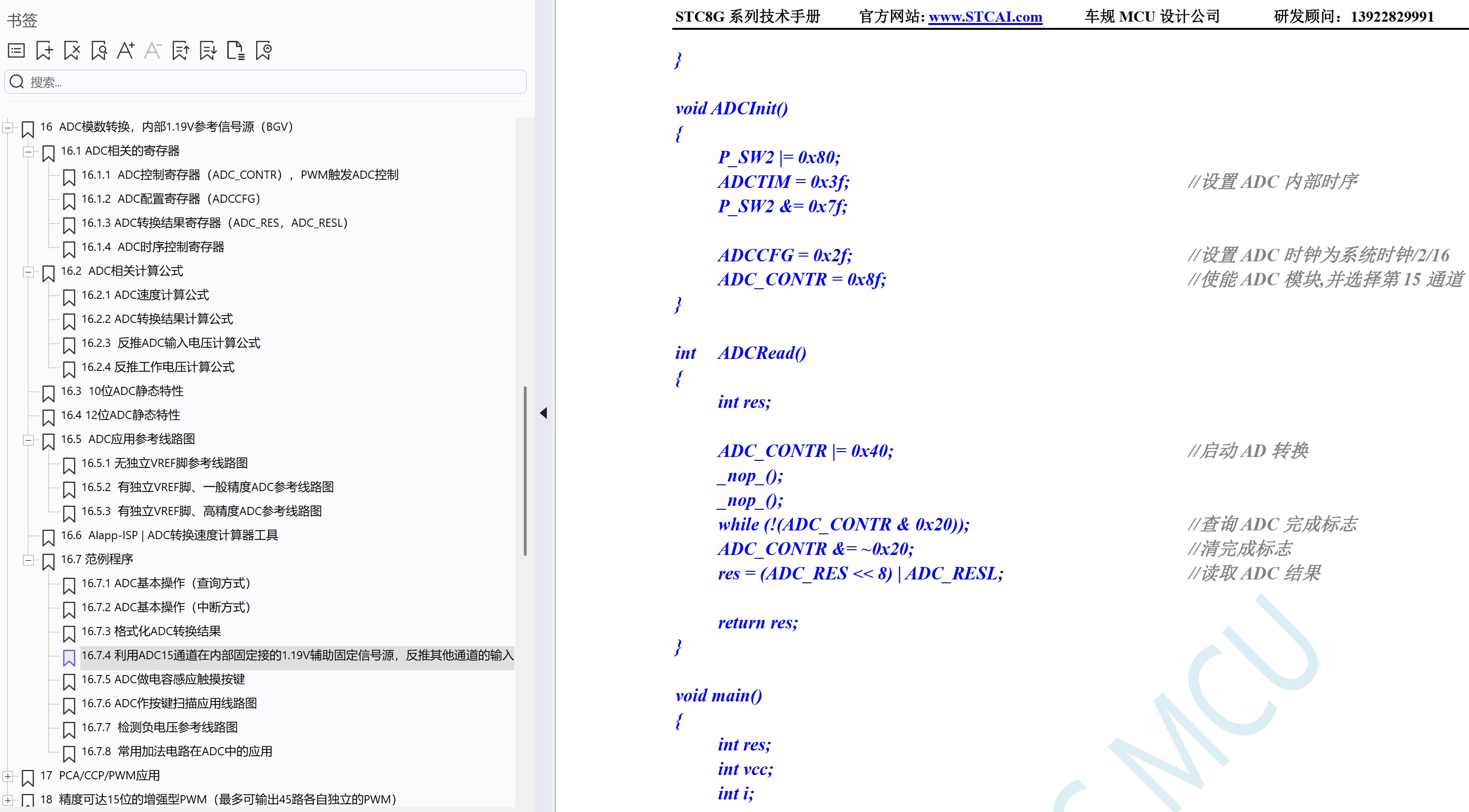This screenshot has height=812, width=1469.
Task: Increase bookmark font size (A+)
Action: (125, 51)
